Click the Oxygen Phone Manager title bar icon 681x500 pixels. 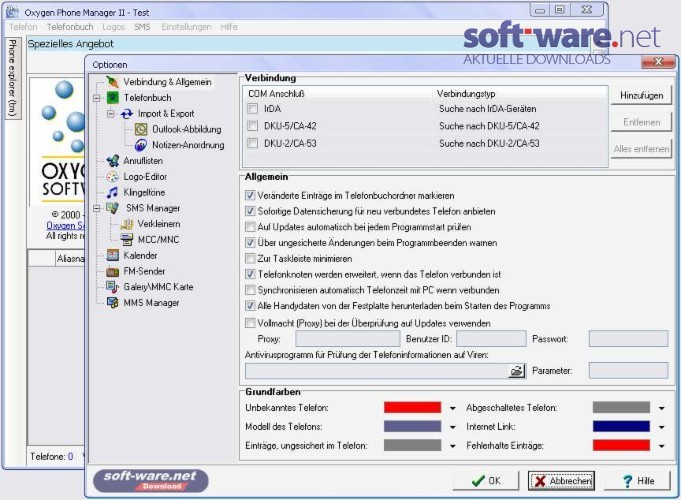[13, 12]
